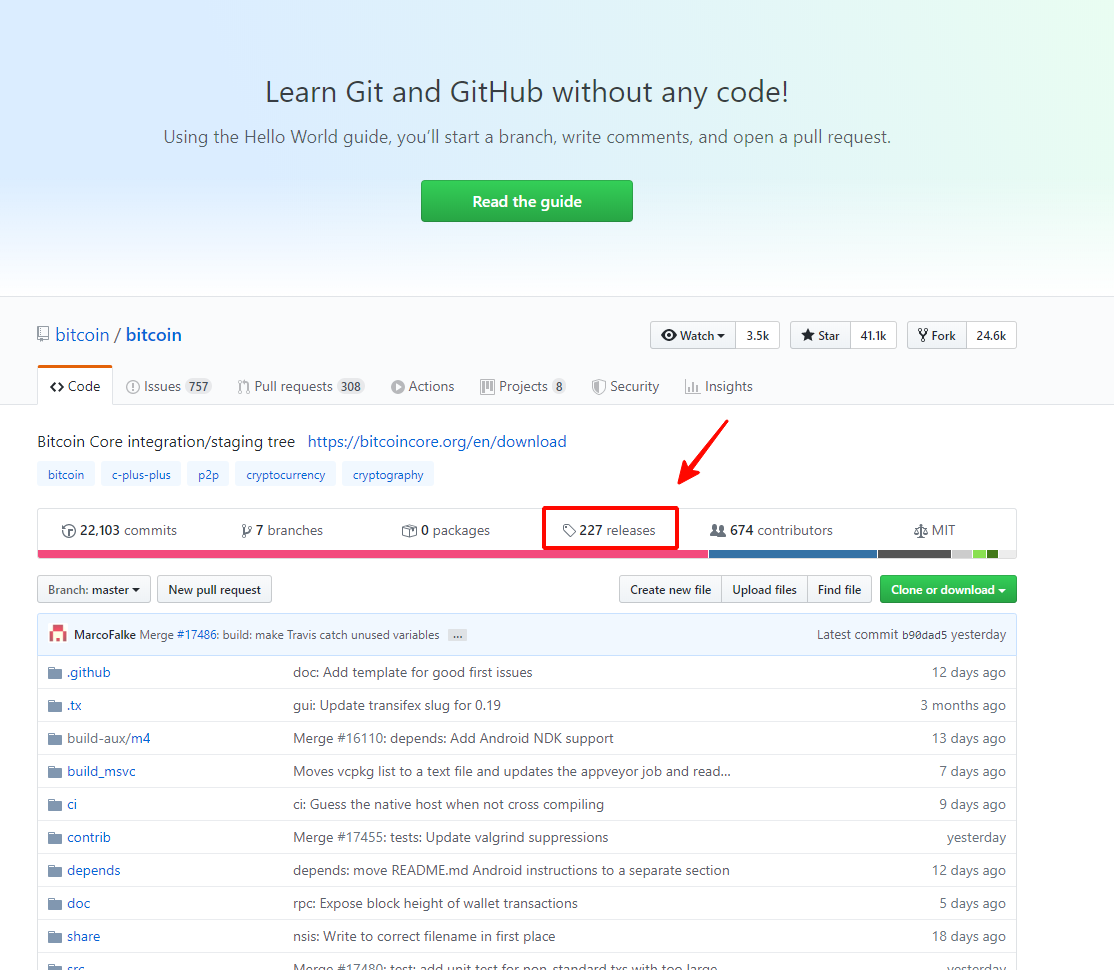The height and width of the screenshot is (970, 1114).
Task: Star the bitcoin repository
Action: click(820, 335)
